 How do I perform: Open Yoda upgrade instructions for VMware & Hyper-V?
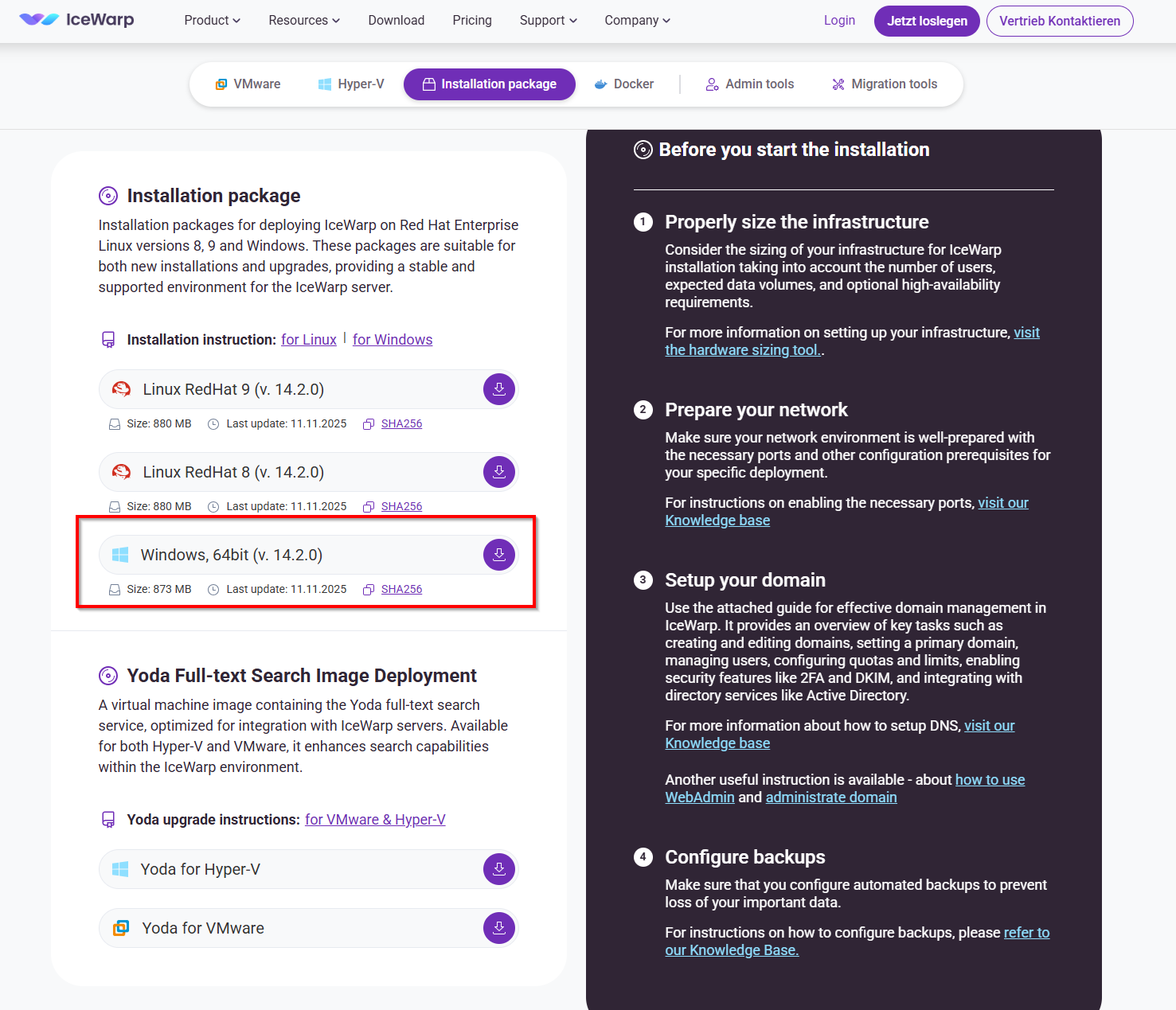coord(375,820)
